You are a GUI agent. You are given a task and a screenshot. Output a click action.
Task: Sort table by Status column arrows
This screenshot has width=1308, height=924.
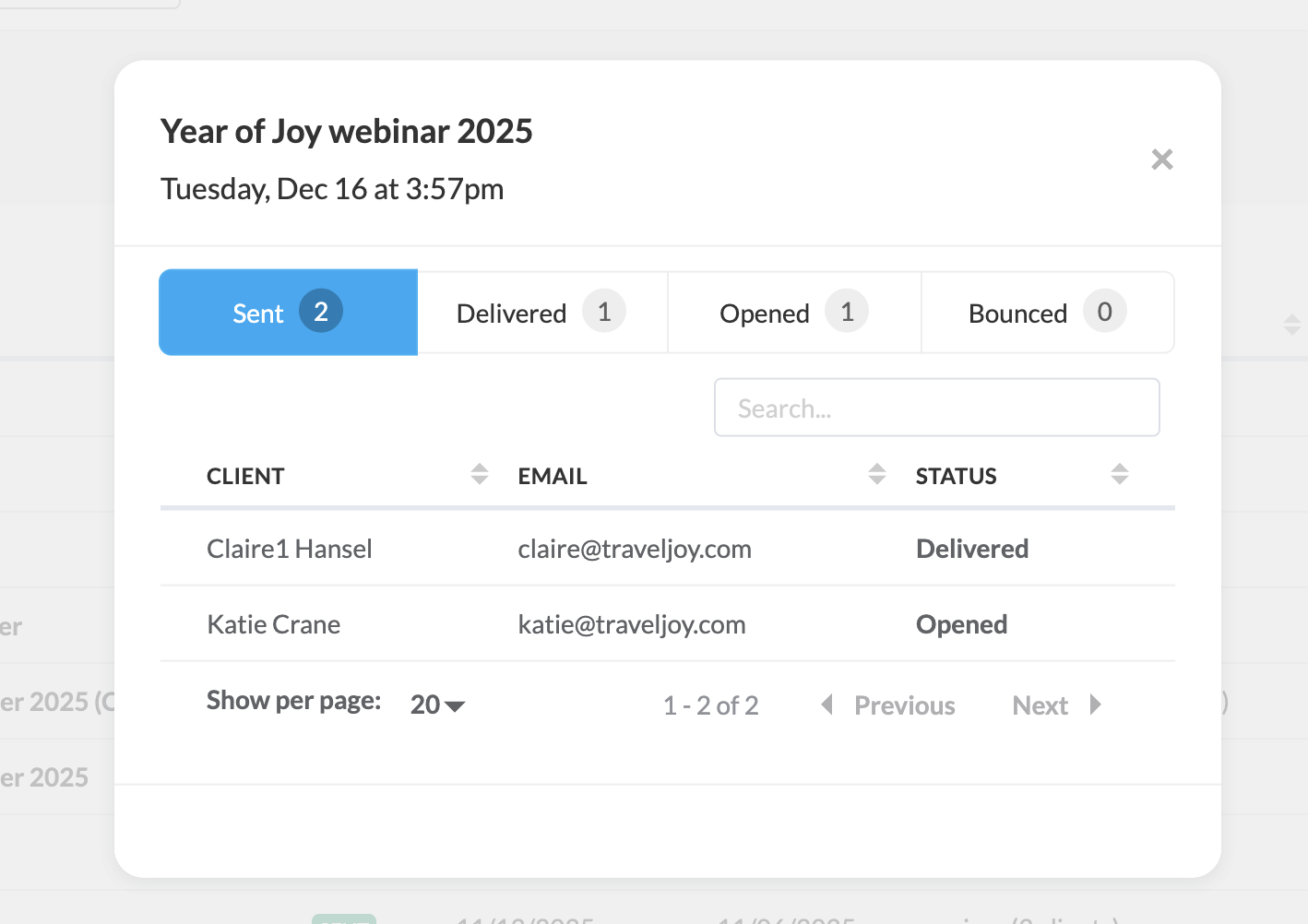1119,474
